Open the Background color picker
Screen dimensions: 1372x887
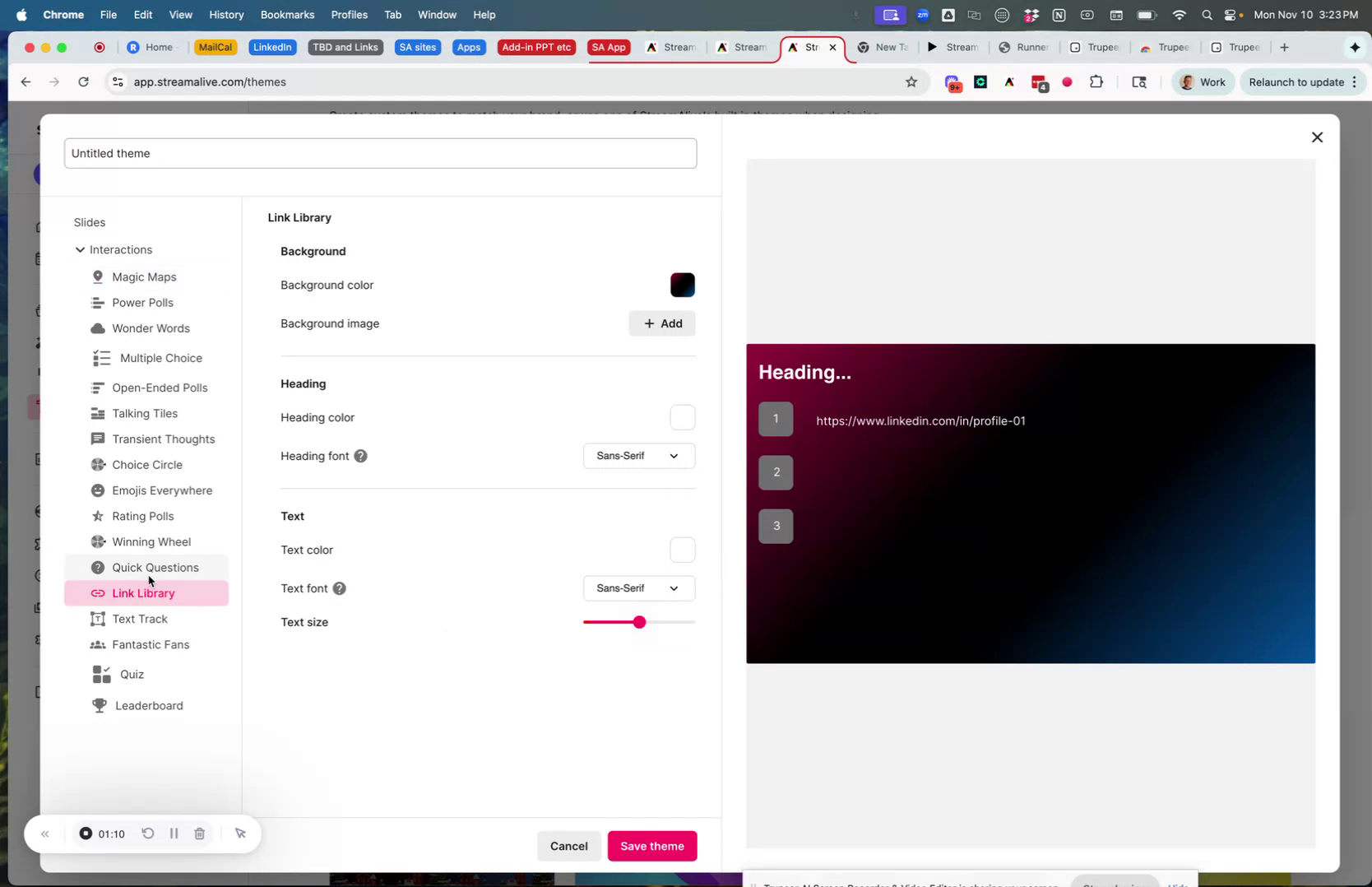682,285
